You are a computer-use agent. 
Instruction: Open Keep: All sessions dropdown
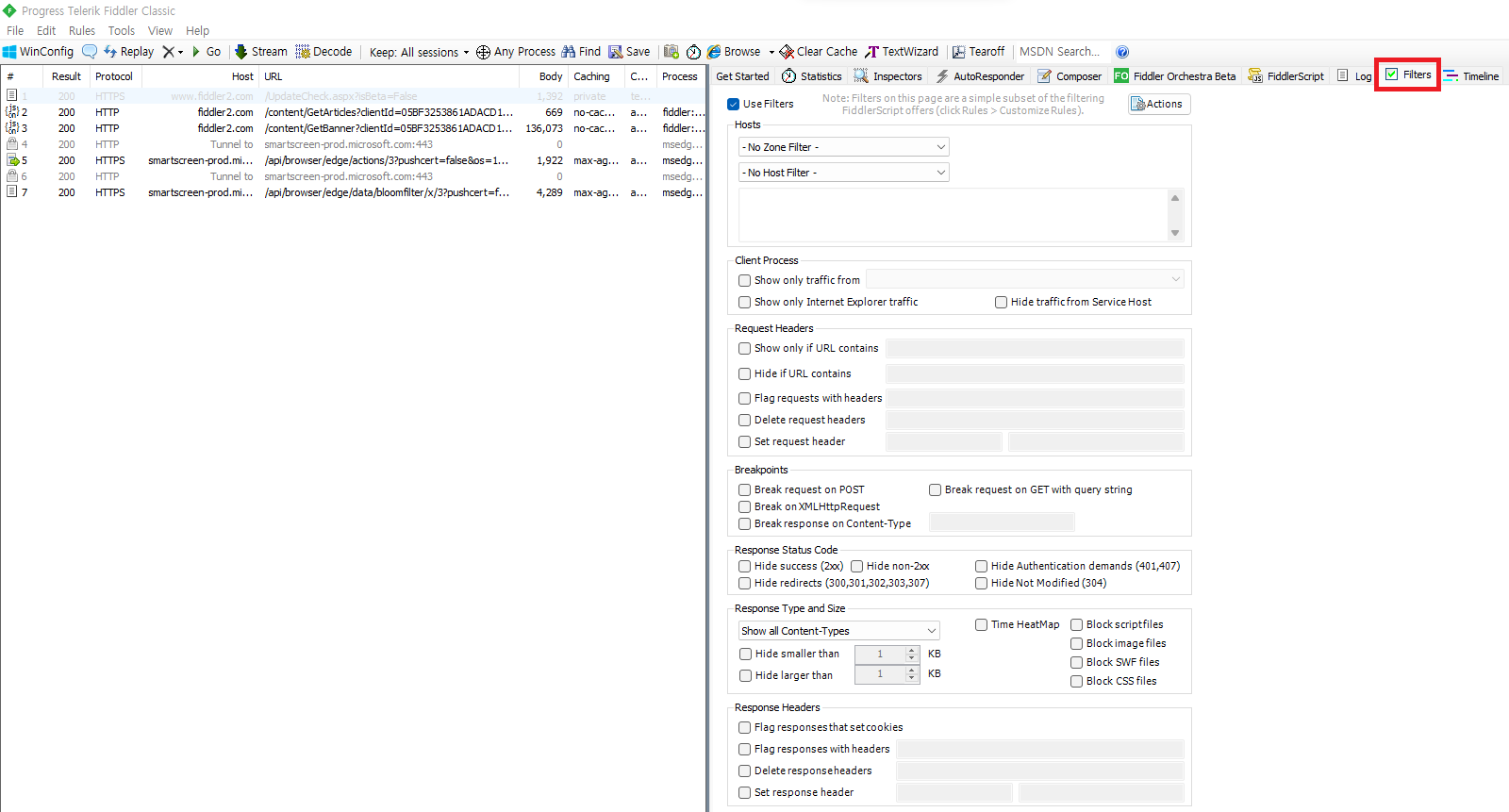[419, 52]
